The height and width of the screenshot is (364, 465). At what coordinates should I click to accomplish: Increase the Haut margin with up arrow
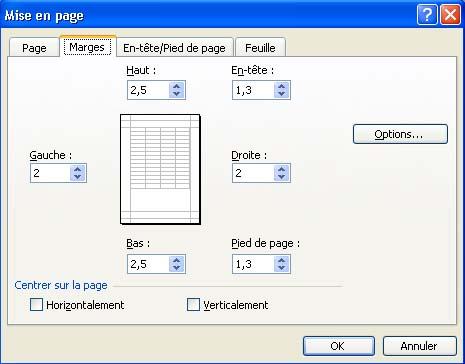point(177,86)
